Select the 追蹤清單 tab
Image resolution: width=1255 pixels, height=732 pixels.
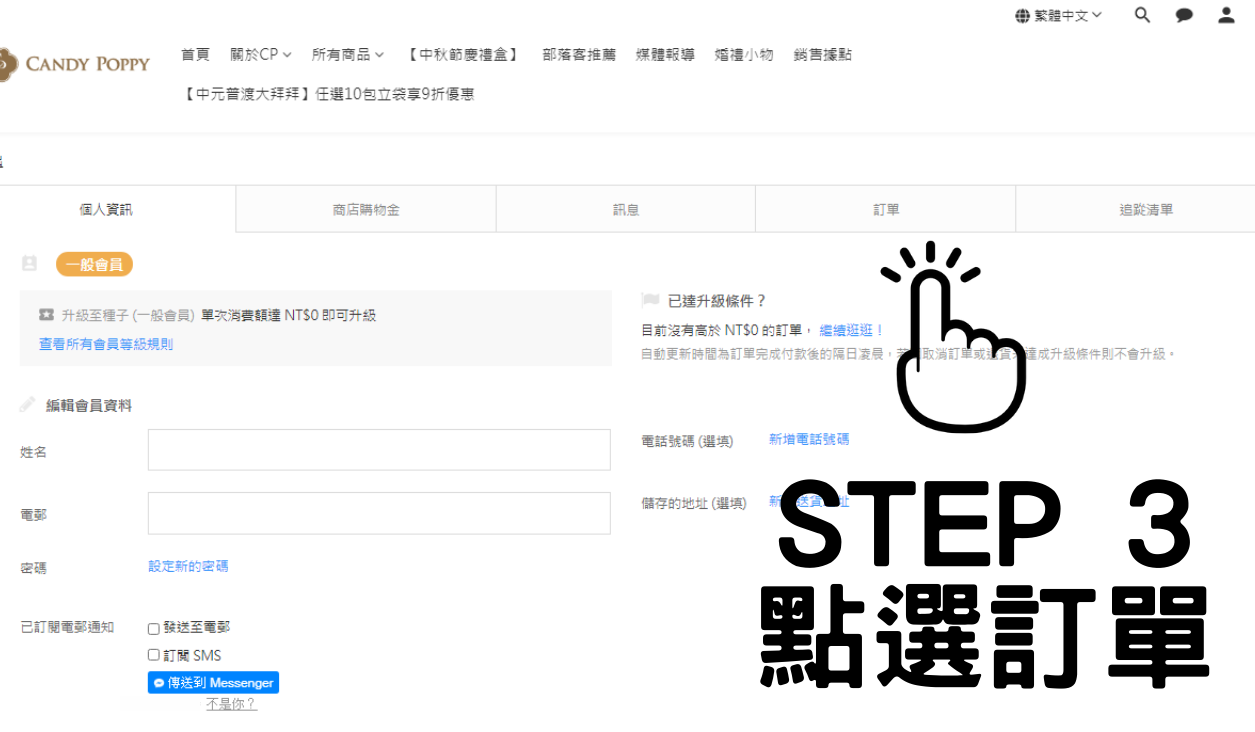[x=1145, y=209]
